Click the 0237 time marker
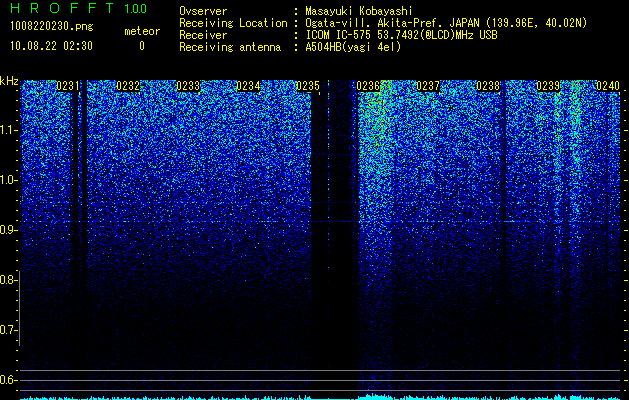629x400 pixels. [428, 86]
